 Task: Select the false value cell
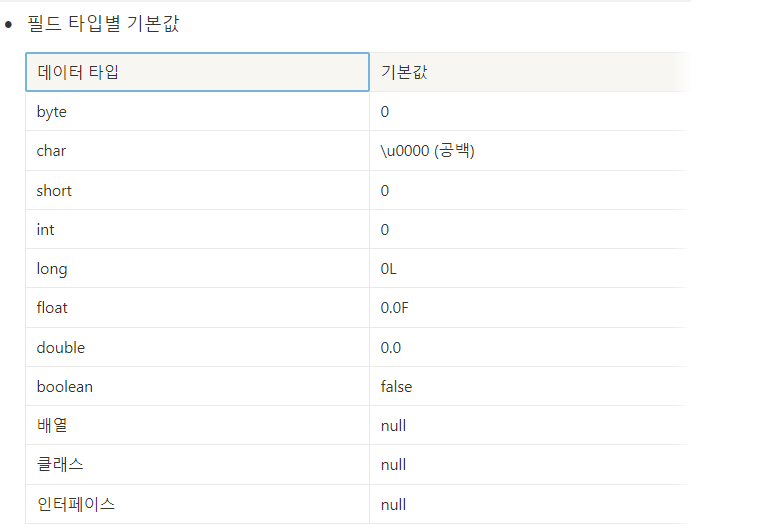[530, 386]
